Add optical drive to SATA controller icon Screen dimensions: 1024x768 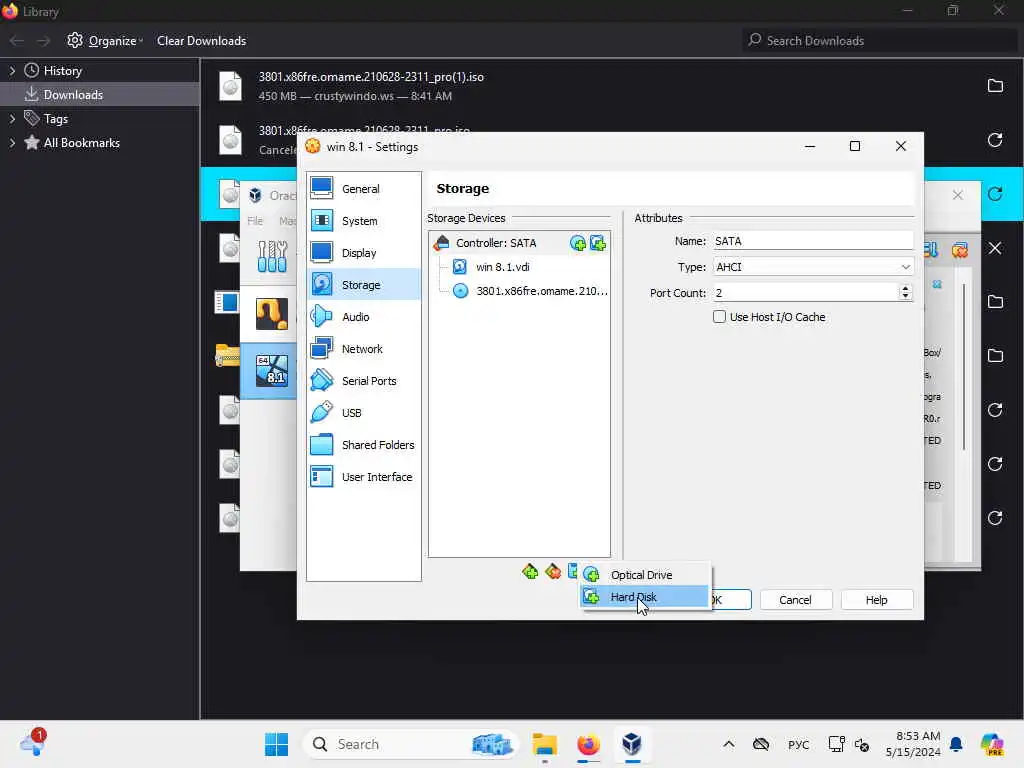tap(577, 243)
